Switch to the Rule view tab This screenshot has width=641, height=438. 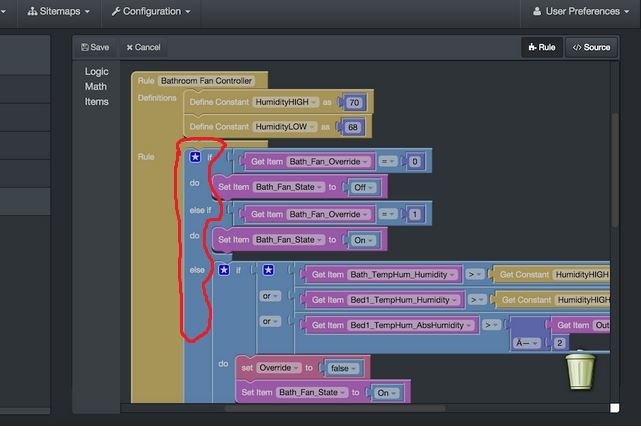(x=542, y=47)
